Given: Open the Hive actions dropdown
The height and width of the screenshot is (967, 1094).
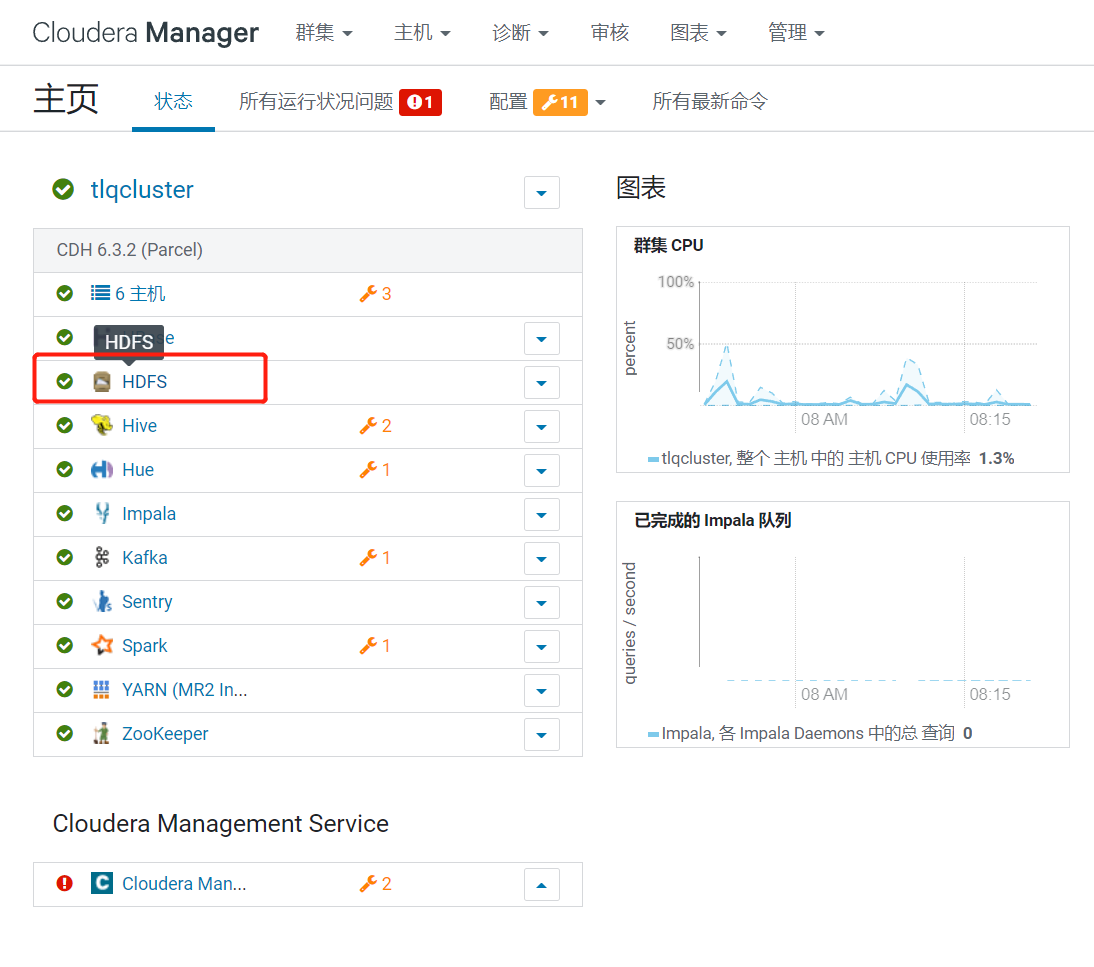Looking at the screenshot, I should (541, 426).
